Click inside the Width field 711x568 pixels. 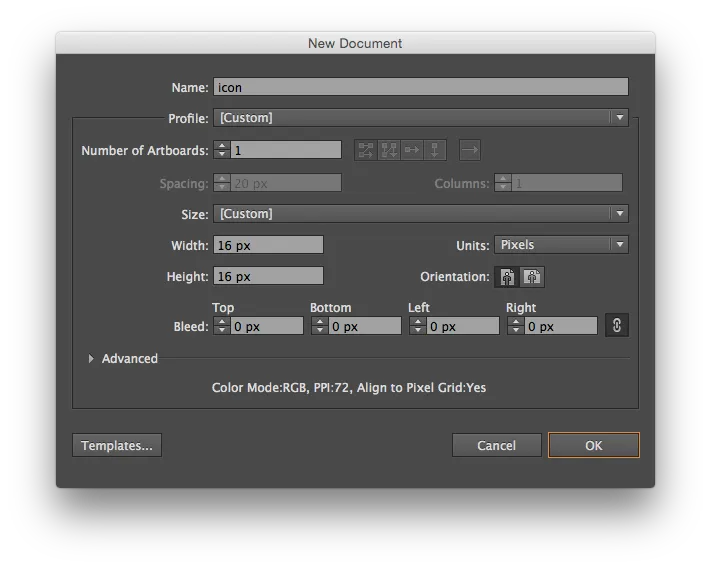(268, 245)
